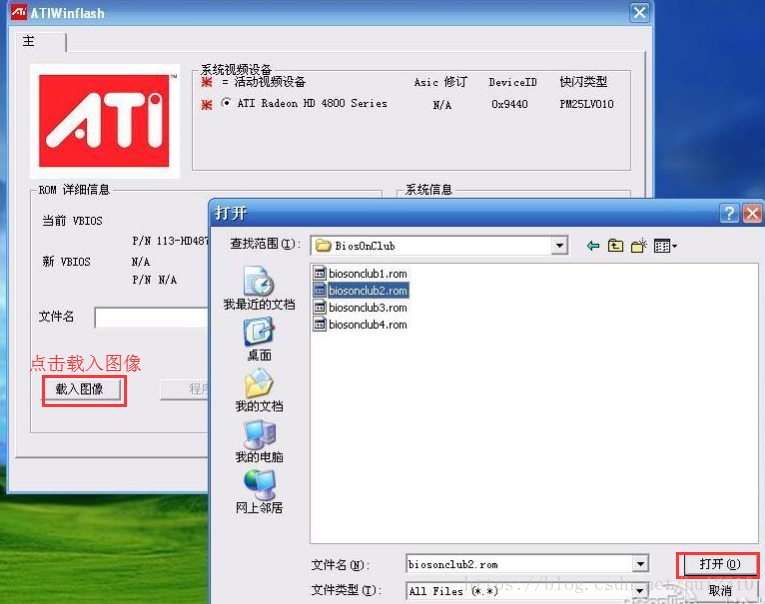Click the DeviceID value 0x9440
Viewport: 765px width, 604px height.
tap(509, 104)
